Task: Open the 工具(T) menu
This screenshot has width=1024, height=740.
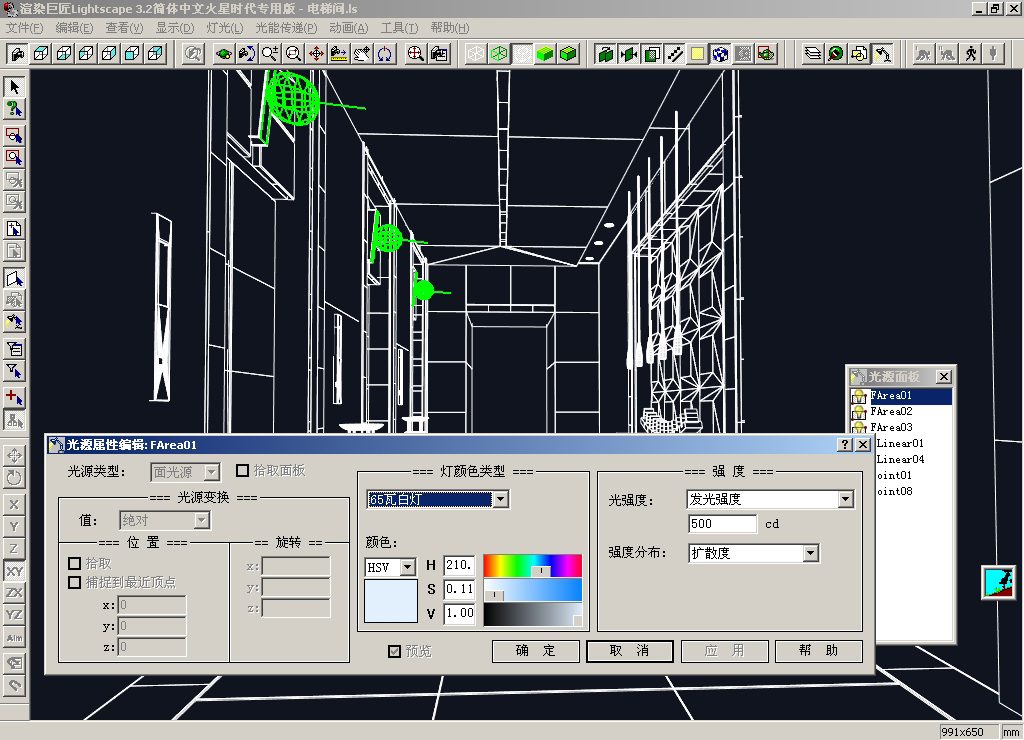Action: 399,28
